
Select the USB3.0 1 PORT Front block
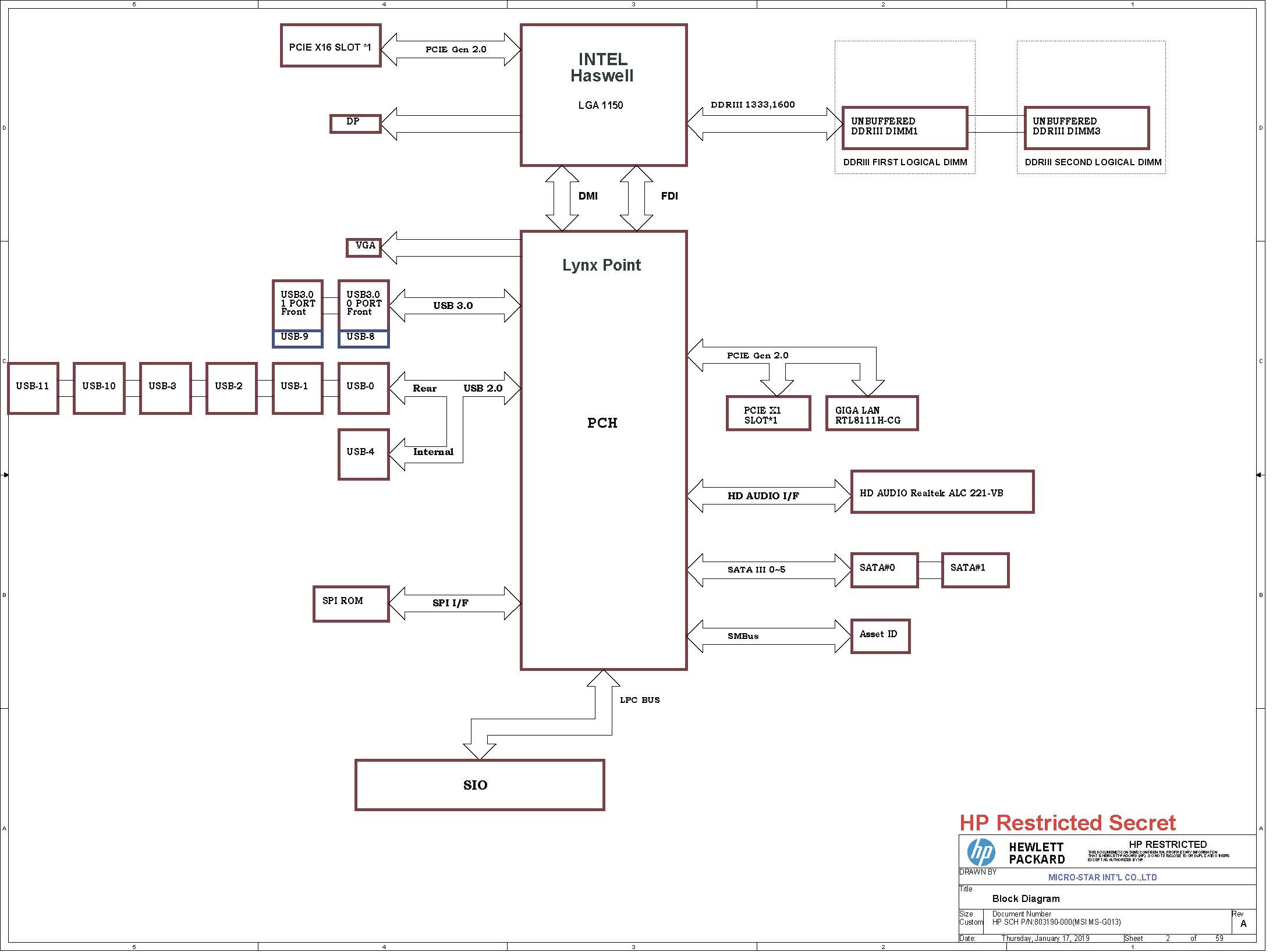[297, 305]
